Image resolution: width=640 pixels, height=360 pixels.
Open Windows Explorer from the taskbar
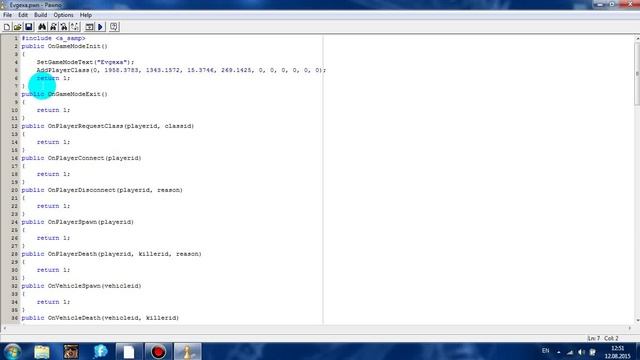tap(42, 351)
